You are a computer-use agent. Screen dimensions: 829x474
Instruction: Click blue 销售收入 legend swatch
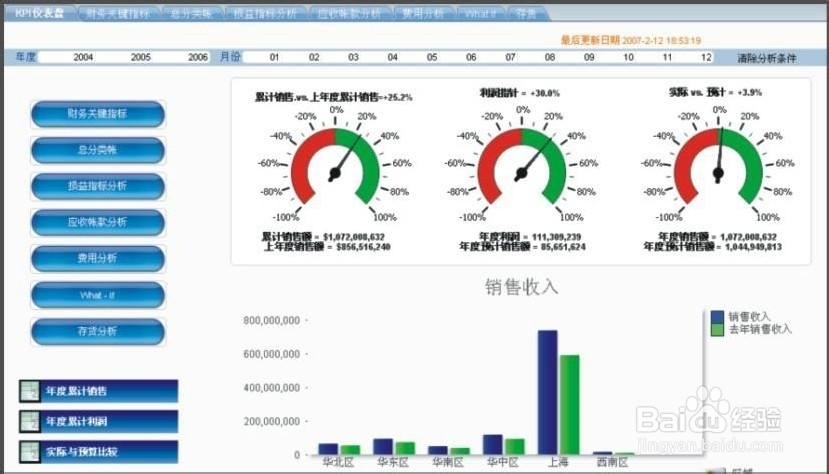717,317
